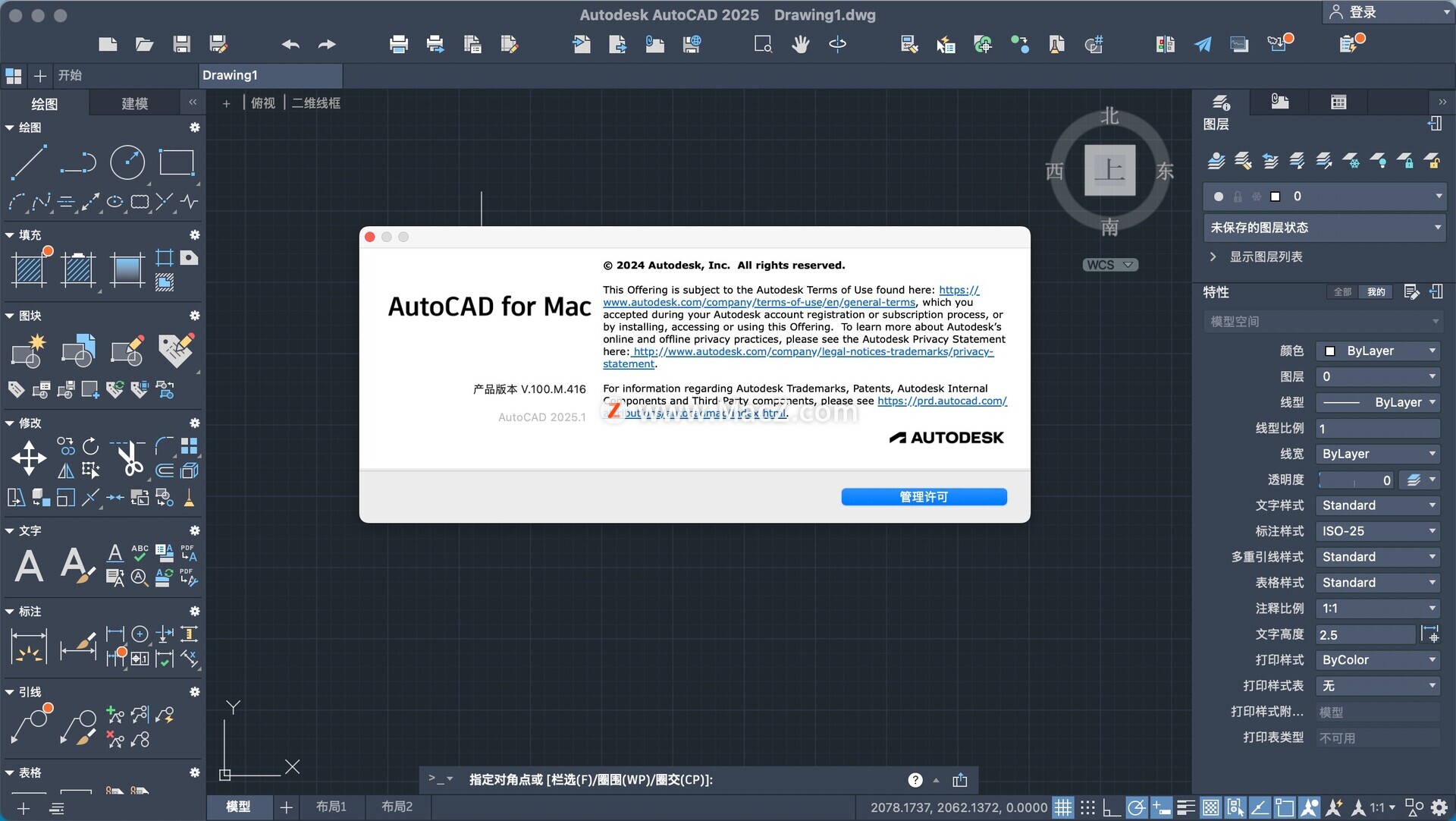Screen dimensions: 1456x821
Task: Click the 管理许可 button
Action: [x=924, y=497]
